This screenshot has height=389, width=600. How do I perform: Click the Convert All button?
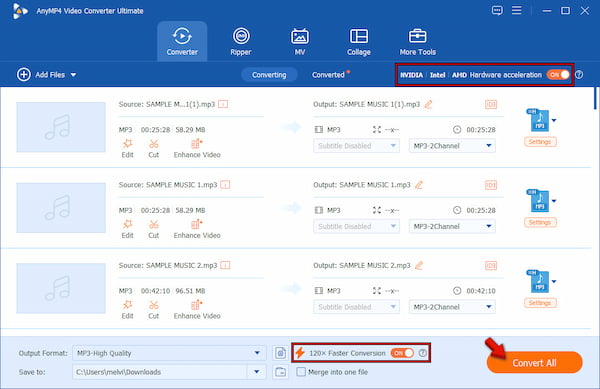click(535, 363)
